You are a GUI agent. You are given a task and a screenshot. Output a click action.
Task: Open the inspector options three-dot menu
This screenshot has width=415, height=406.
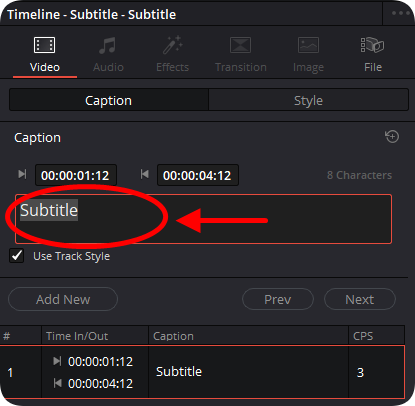coord(400,13)
